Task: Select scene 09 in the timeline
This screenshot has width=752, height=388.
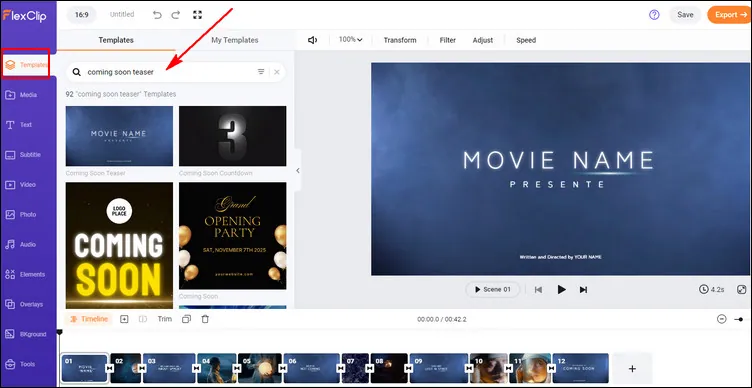Action: pos(439,368)
